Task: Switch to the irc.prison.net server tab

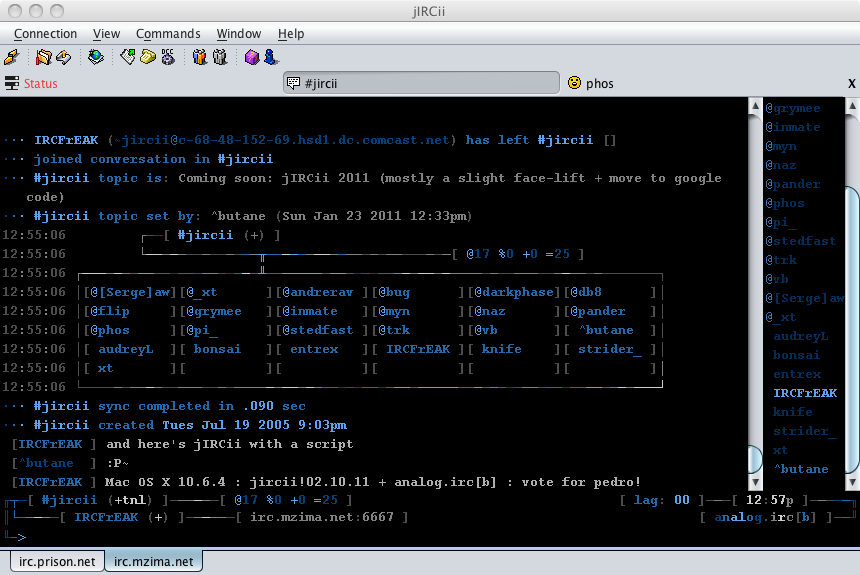Action: (57, 561)
